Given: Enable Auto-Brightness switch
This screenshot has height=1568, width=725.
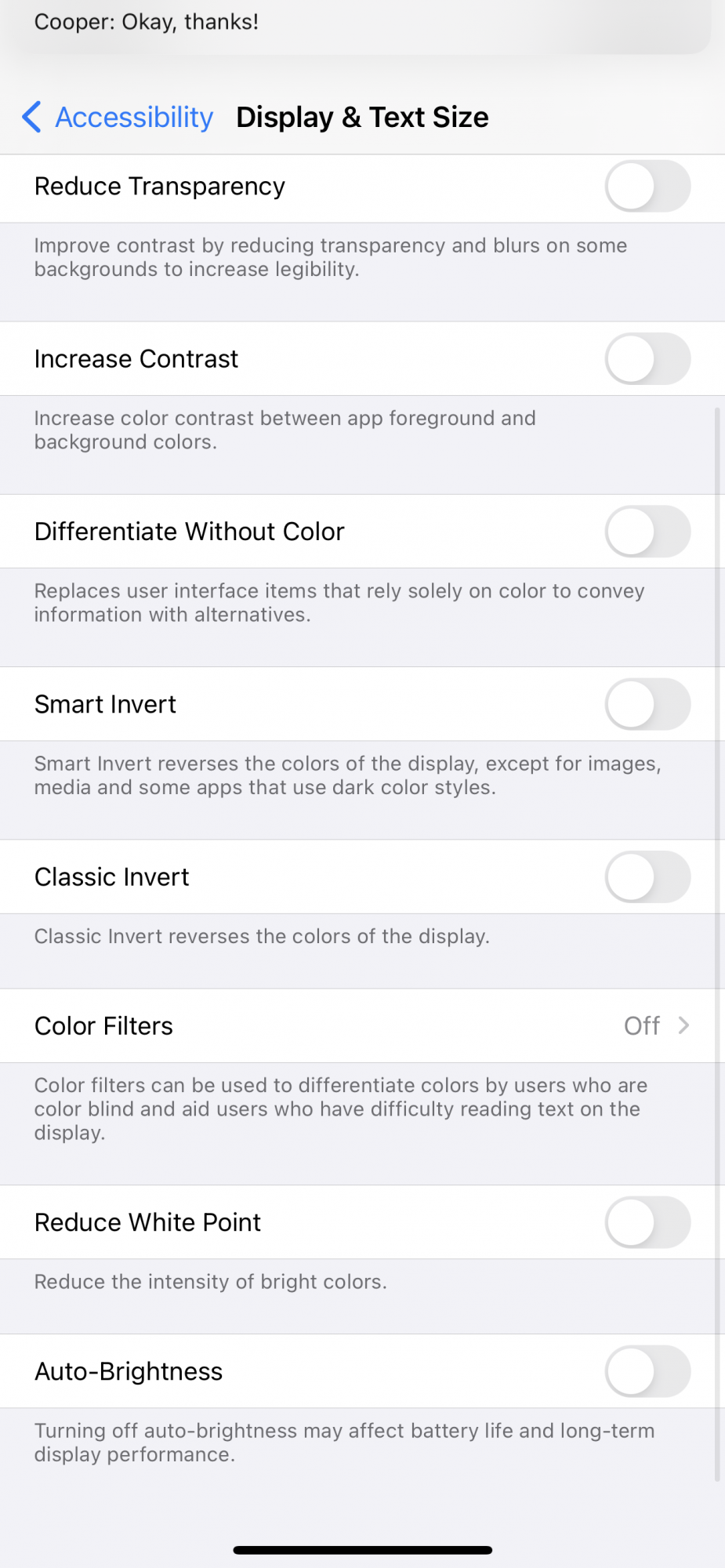Looking at the screenshot, I should tap(647, 1371).
